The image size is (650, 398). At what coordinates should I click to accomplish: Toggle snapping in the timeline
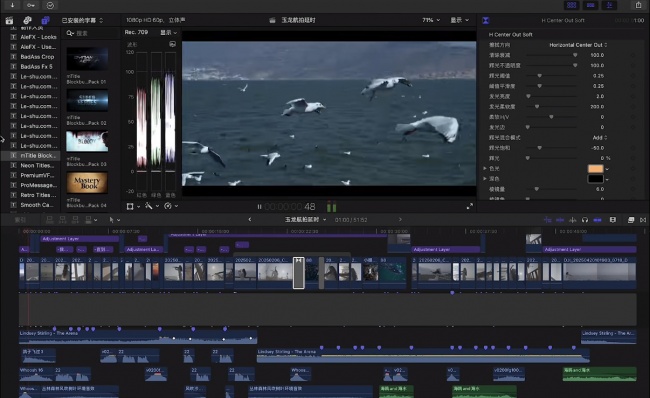(x=597, y=220)
